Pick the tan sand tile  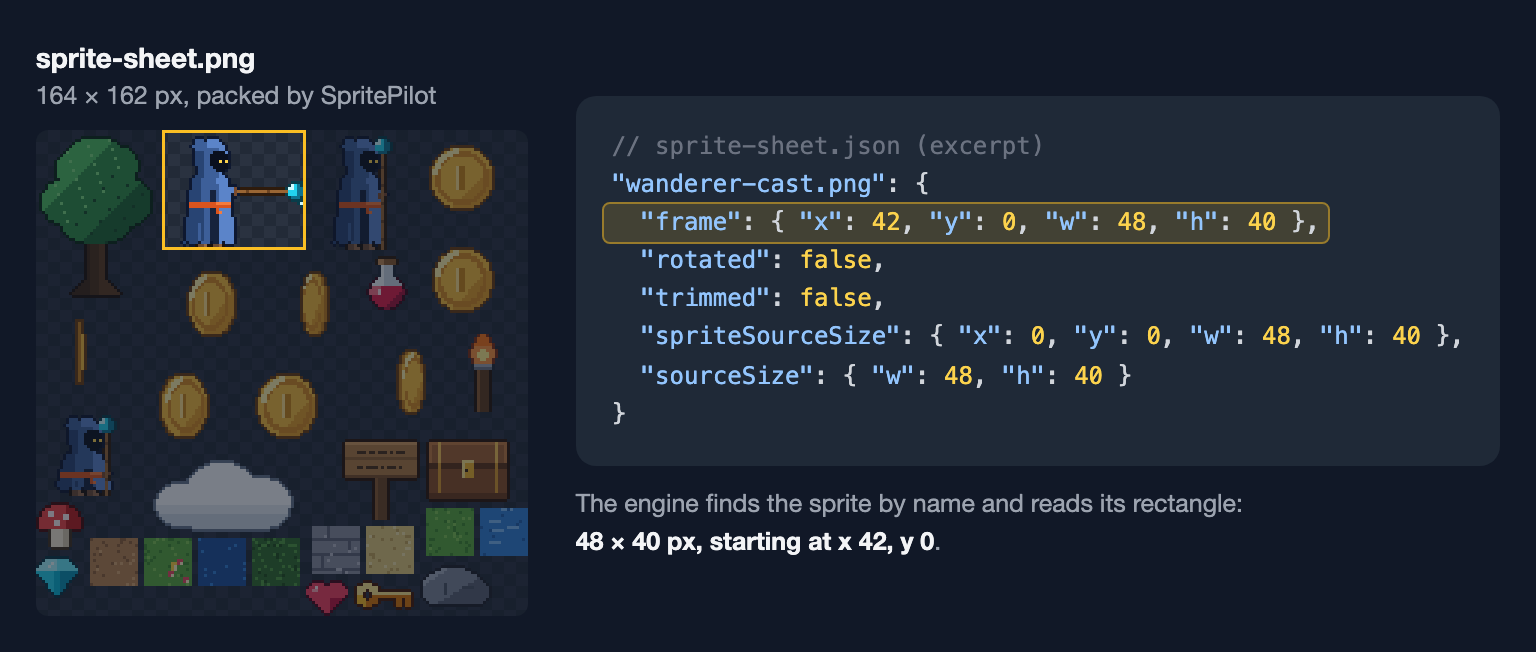[x=390, y=550]
